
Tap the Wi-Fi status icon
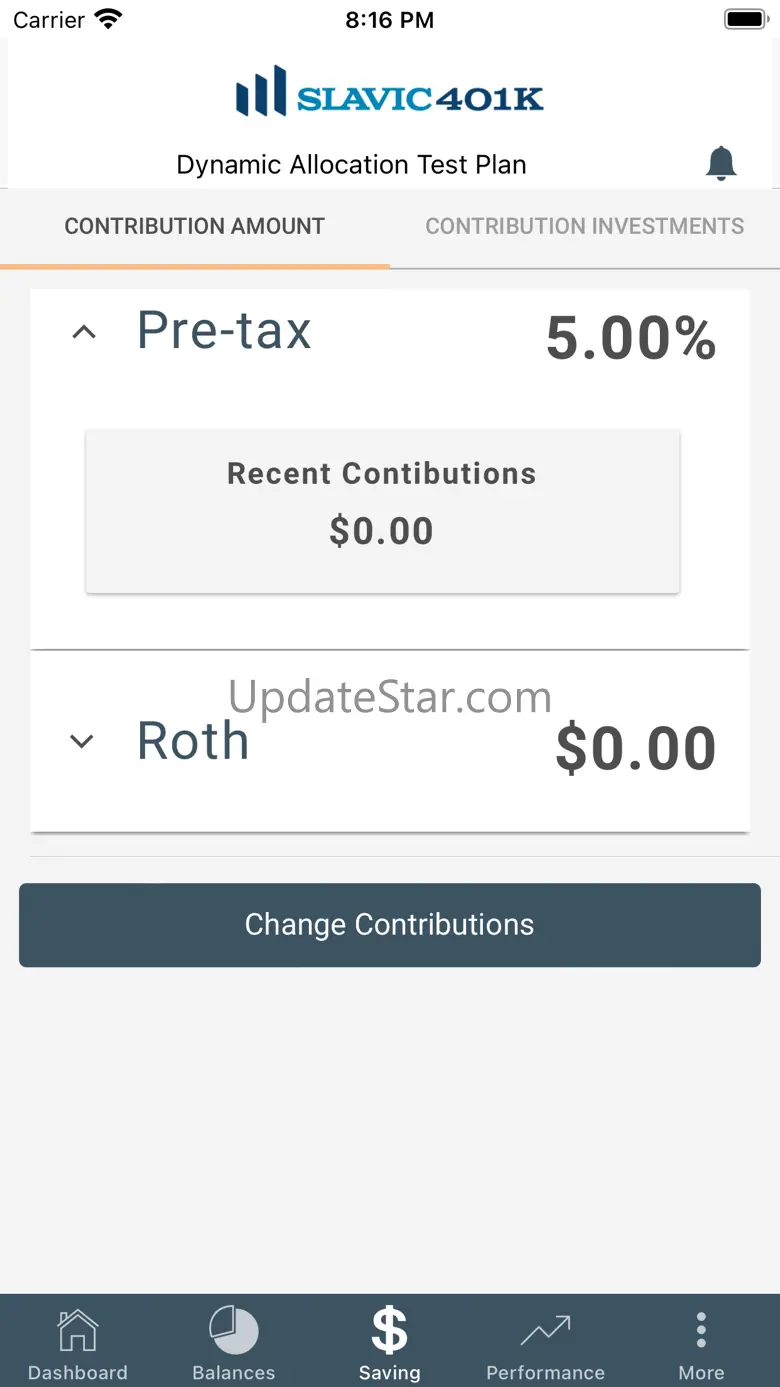[107, 19]
